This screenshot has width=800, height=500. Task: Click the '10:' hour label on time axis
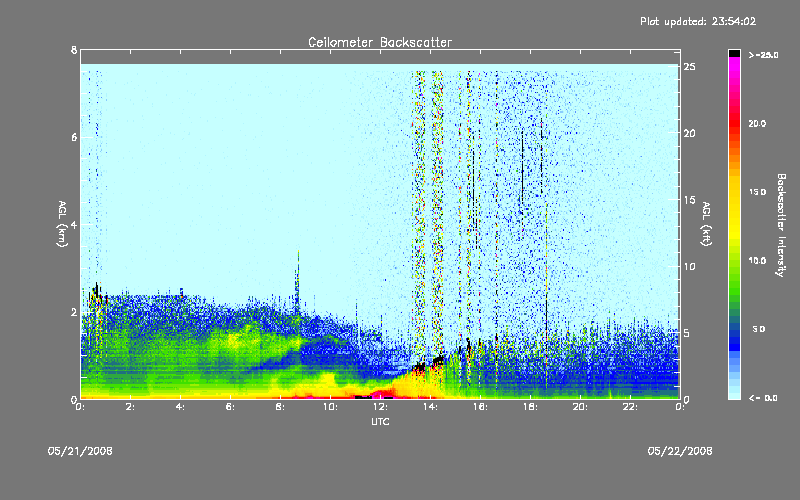(330, 407)
